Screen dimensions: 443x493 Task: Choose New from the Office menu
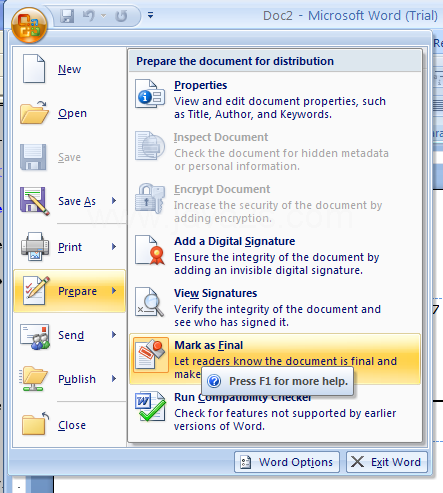click(x=69, y=69)
